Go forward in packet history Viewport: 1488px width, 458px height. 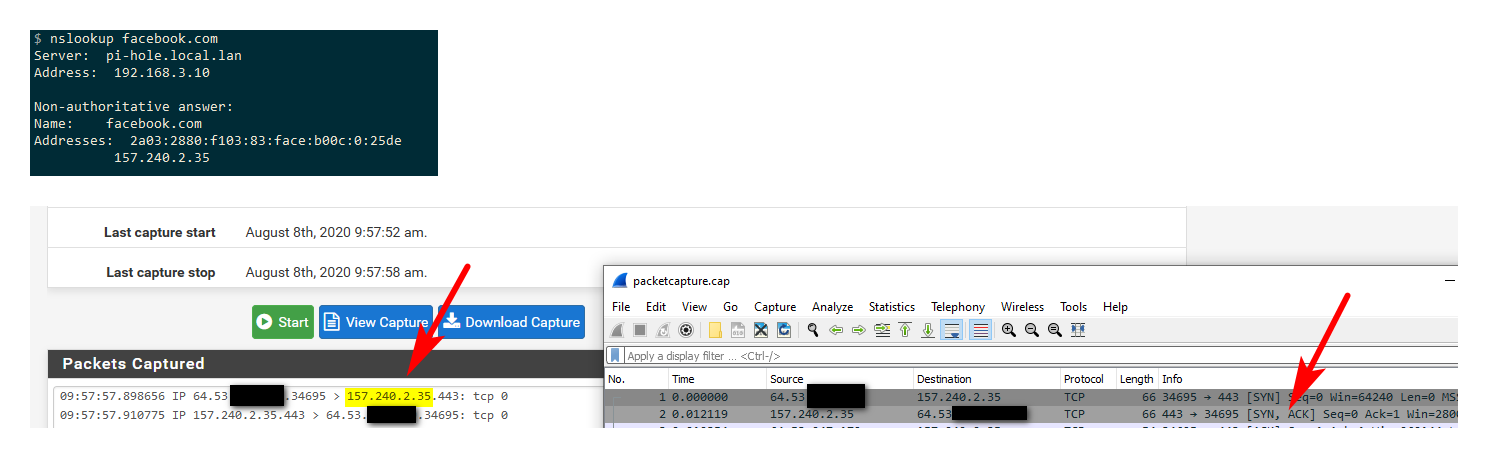click(x=859, y=330)
